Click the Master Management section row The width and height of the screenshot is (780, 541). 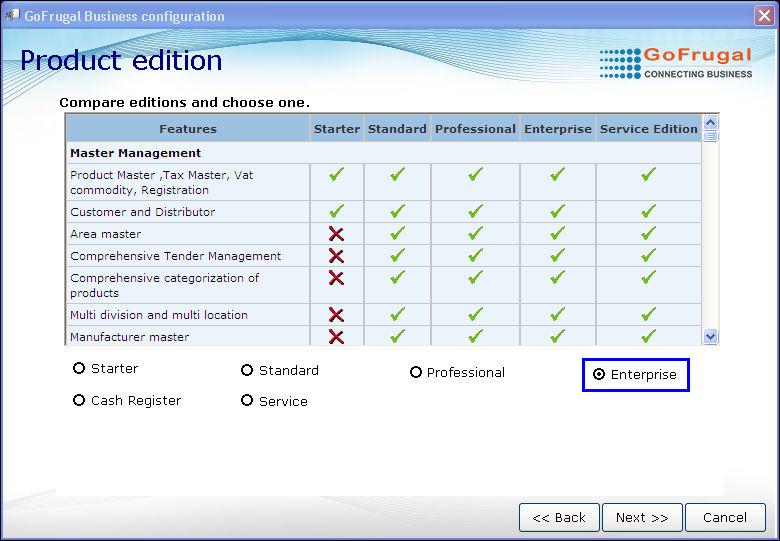point(384,153)
